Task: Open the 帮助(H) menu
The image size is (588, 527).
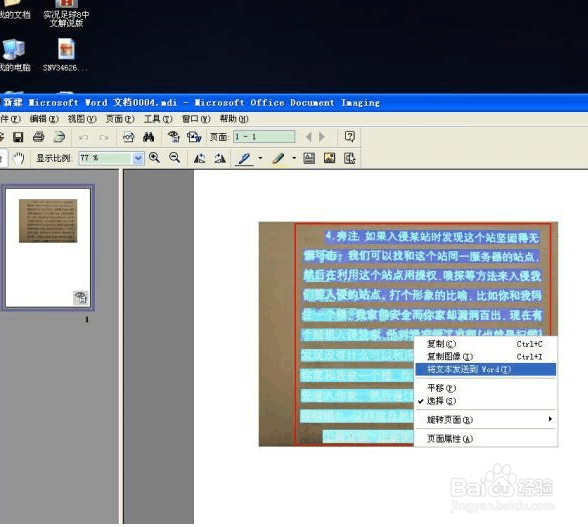Action: (x=234, y=119)
